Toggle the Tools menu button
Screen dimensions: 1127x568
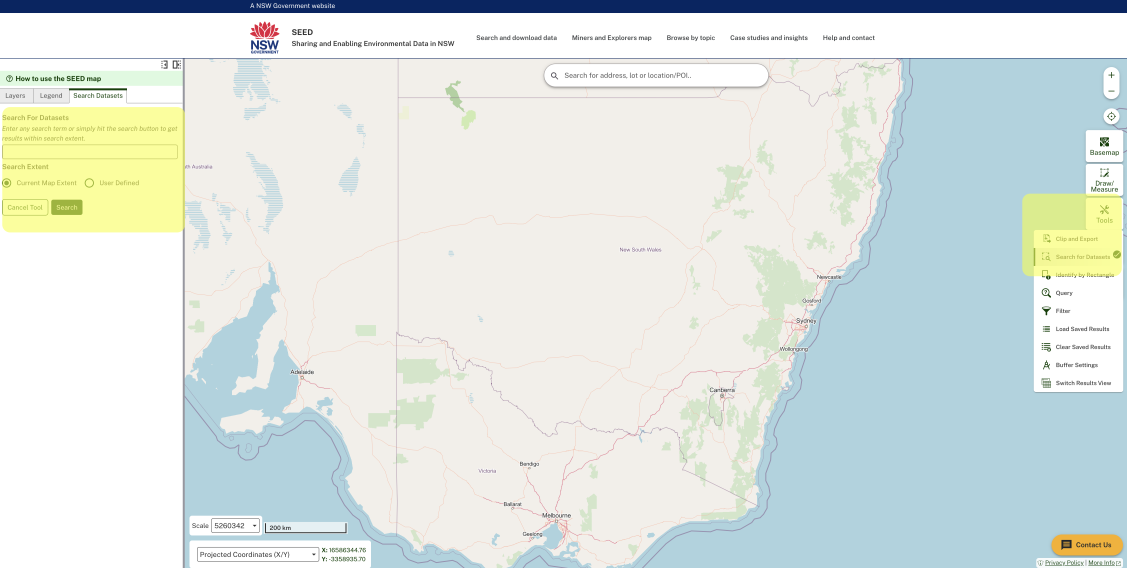(x=1104, y=214)
